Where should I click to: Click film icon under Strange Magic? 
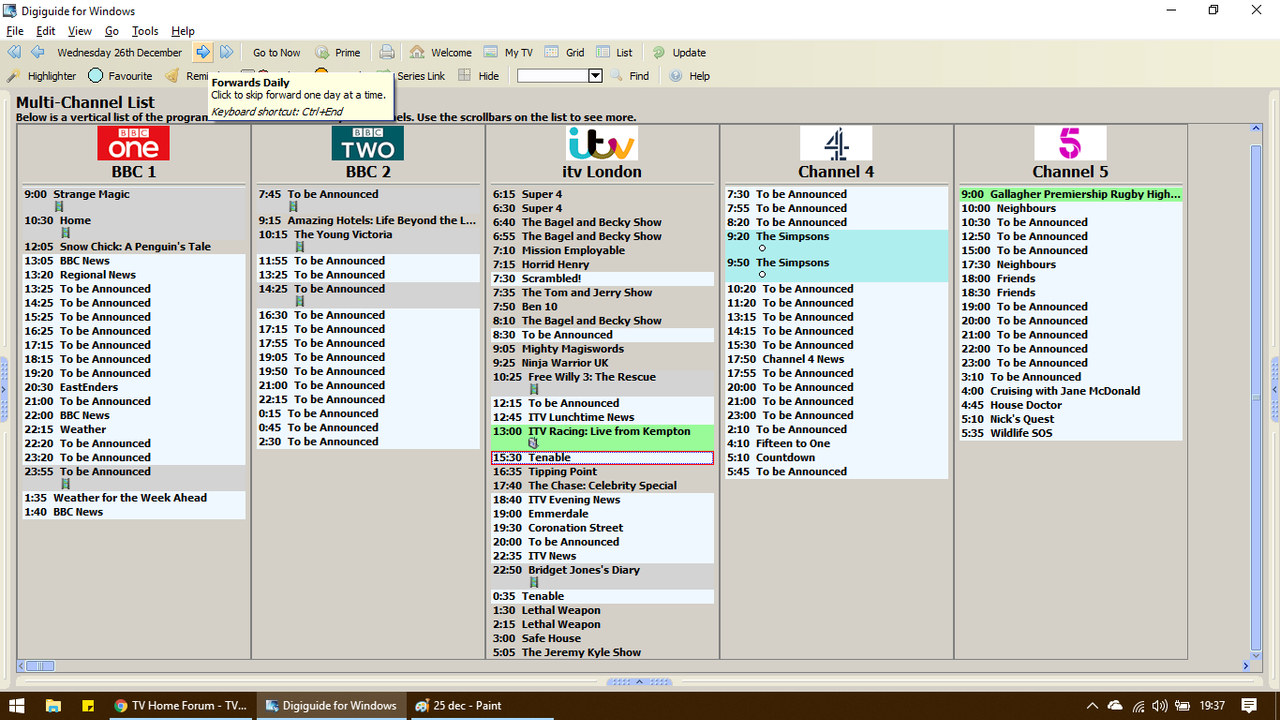click(x=59, y=207)
